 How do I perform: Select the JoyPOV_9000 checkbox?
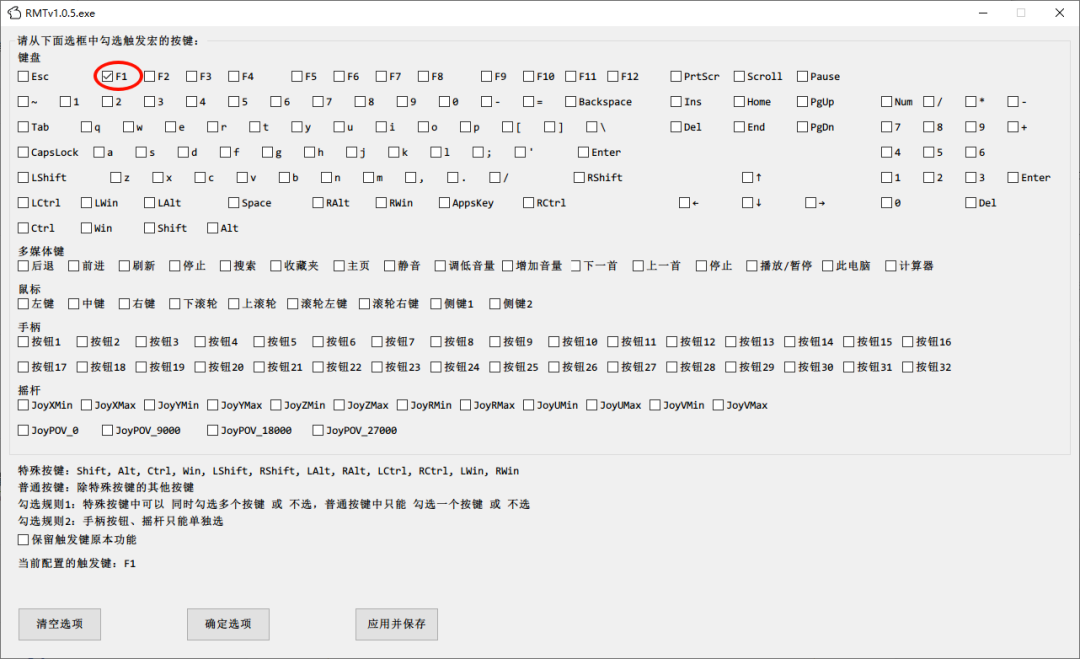(108, 431)
